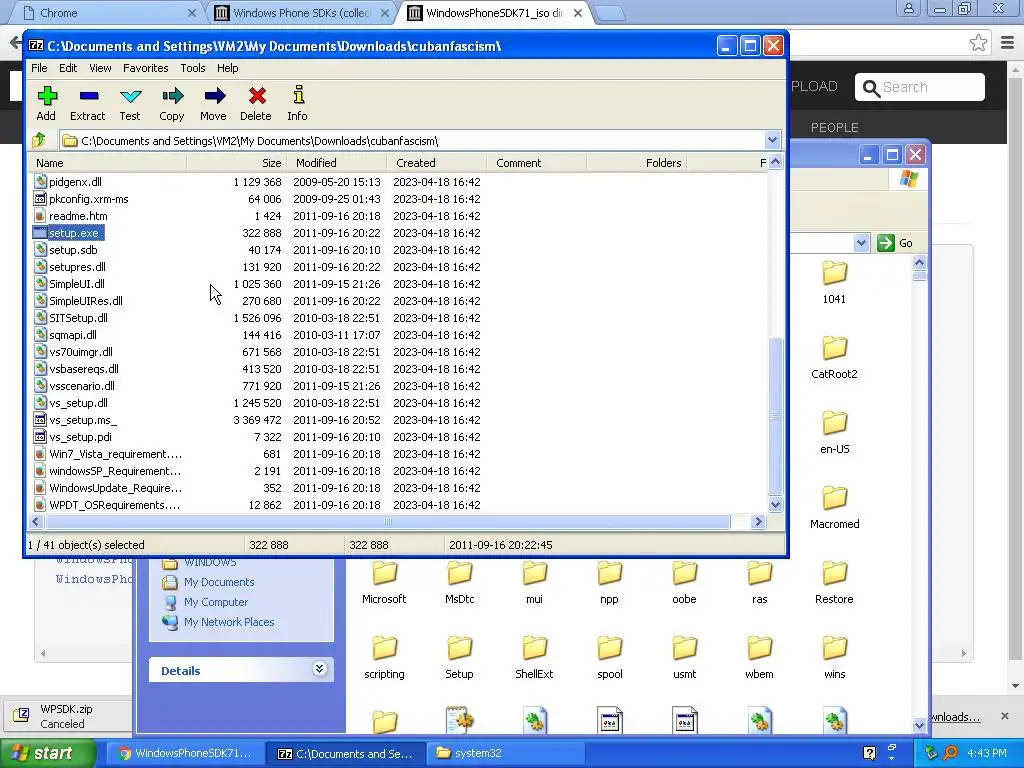Click the red Delete toolbar icon
This screenshot has width=1024, height=768.
point(256,103)
